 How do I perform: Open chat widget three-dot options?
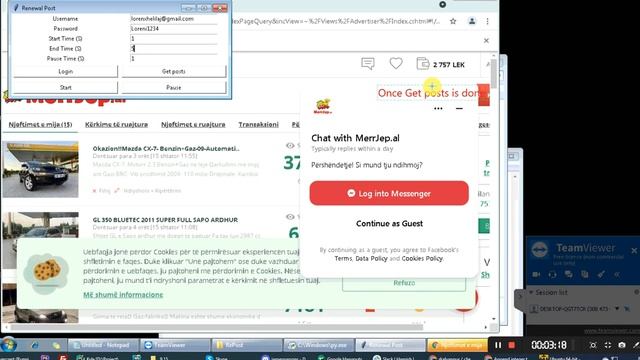click(438, 109)
